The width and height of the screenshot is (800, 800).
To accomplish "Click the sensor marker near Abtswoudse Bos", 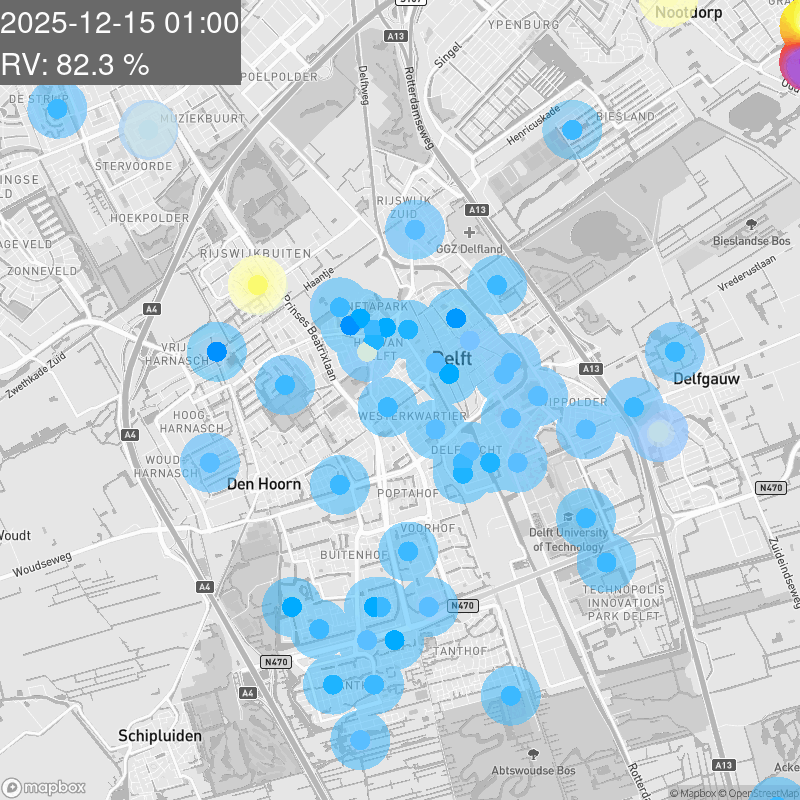I will click(x=511, y=695).
